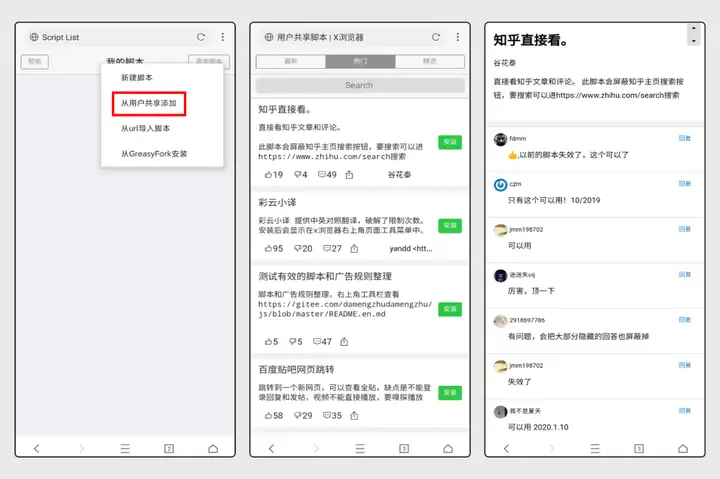Install the 彩云小译 script
Viewport: 720px width, 479px height.
450,226
